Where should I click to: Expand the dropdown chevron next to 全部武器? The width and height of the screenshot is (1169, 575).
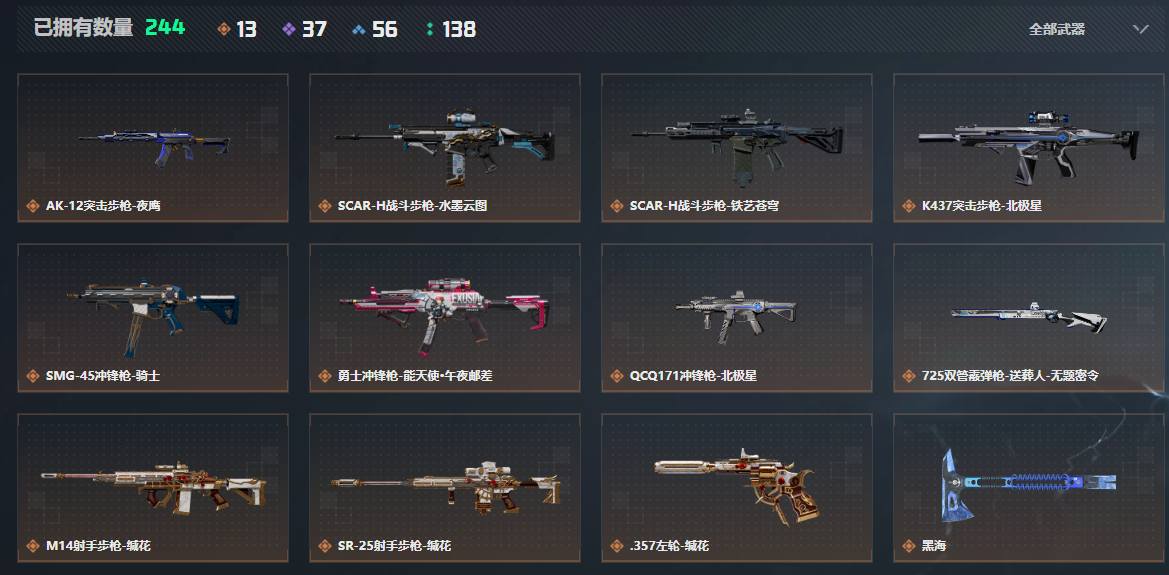1141,29
